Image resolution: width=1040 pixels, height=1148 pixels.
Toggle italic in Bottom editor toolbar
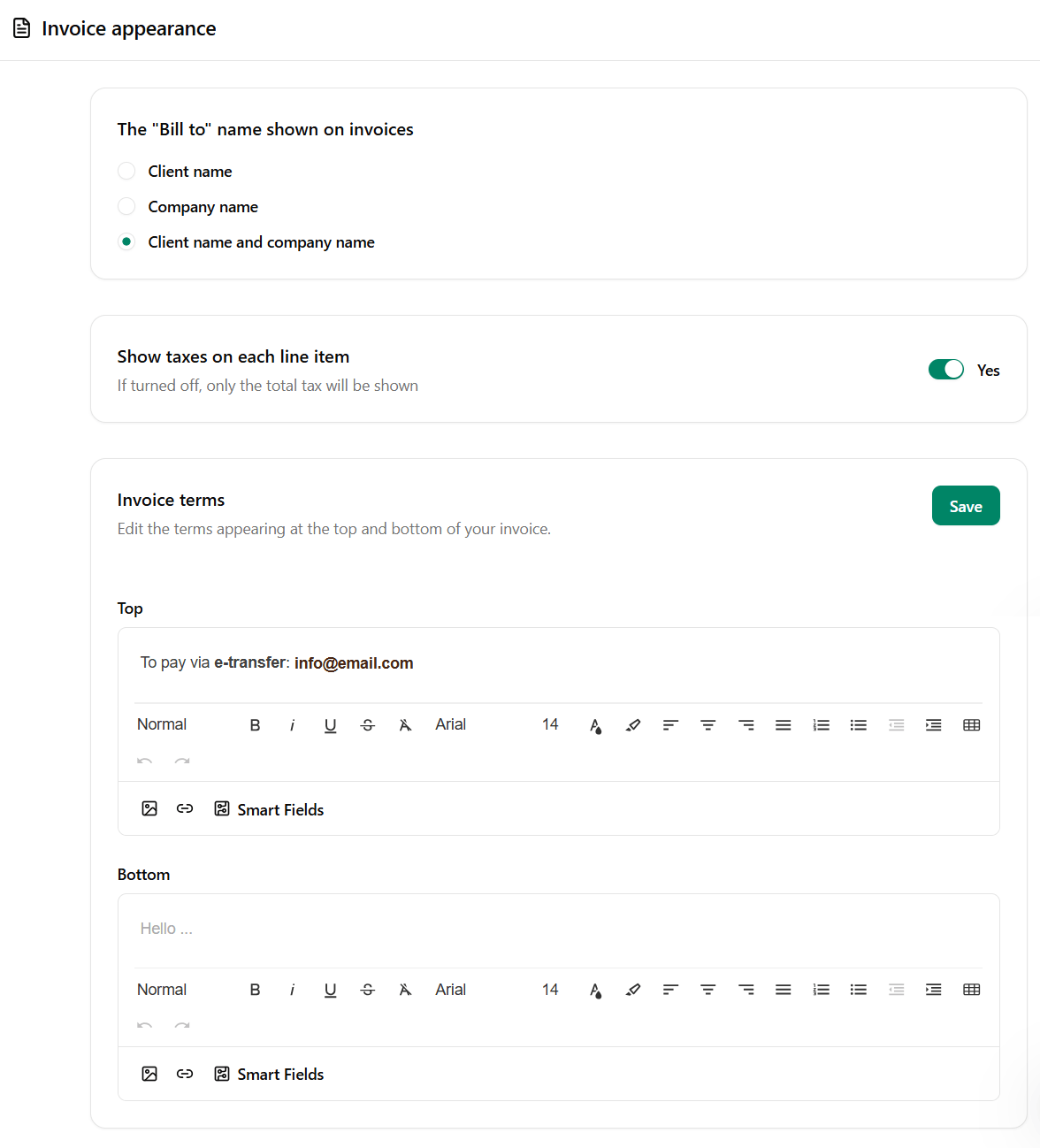293,990
